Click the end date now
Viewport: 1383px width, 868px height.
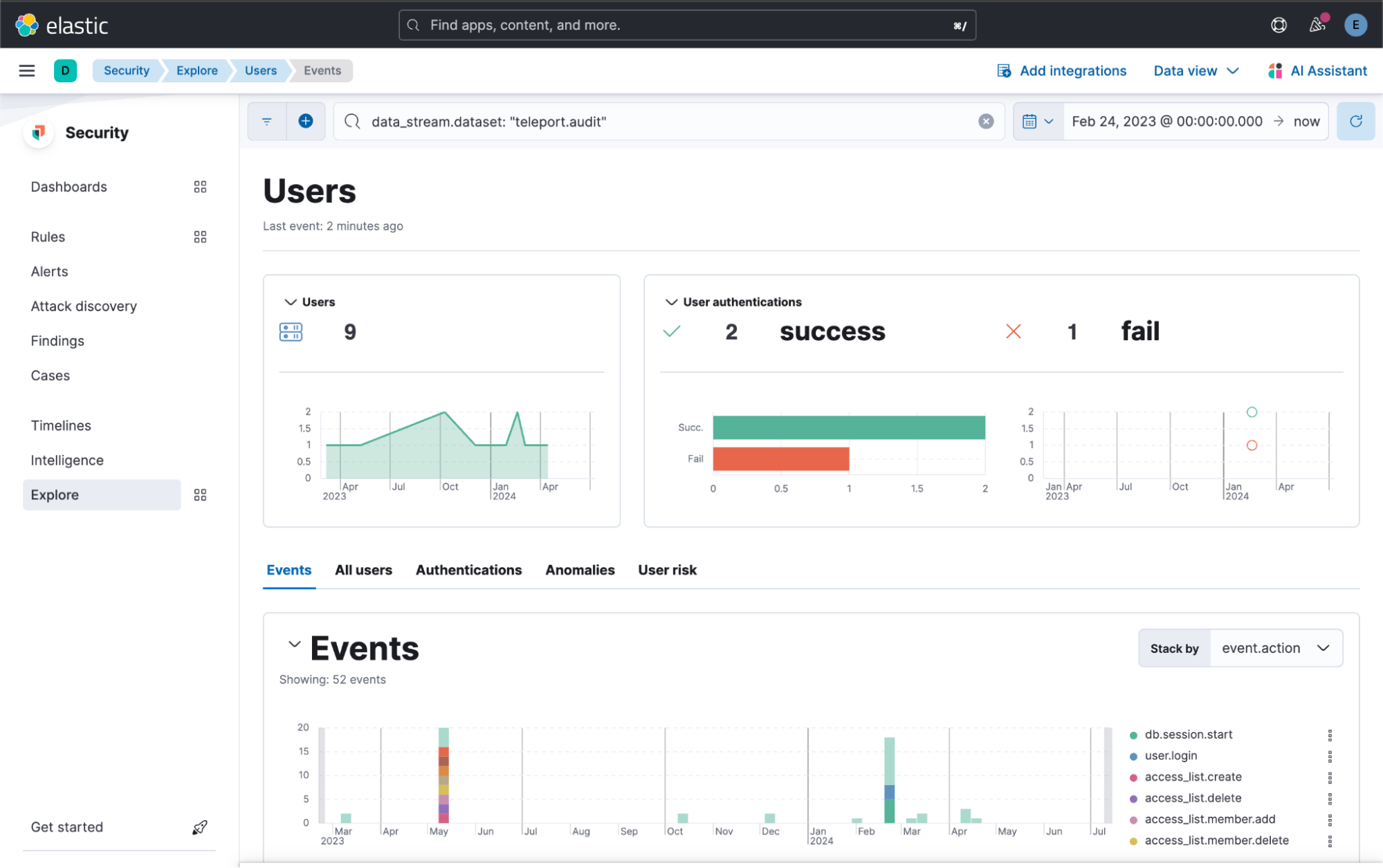[x=1306, y=122]
